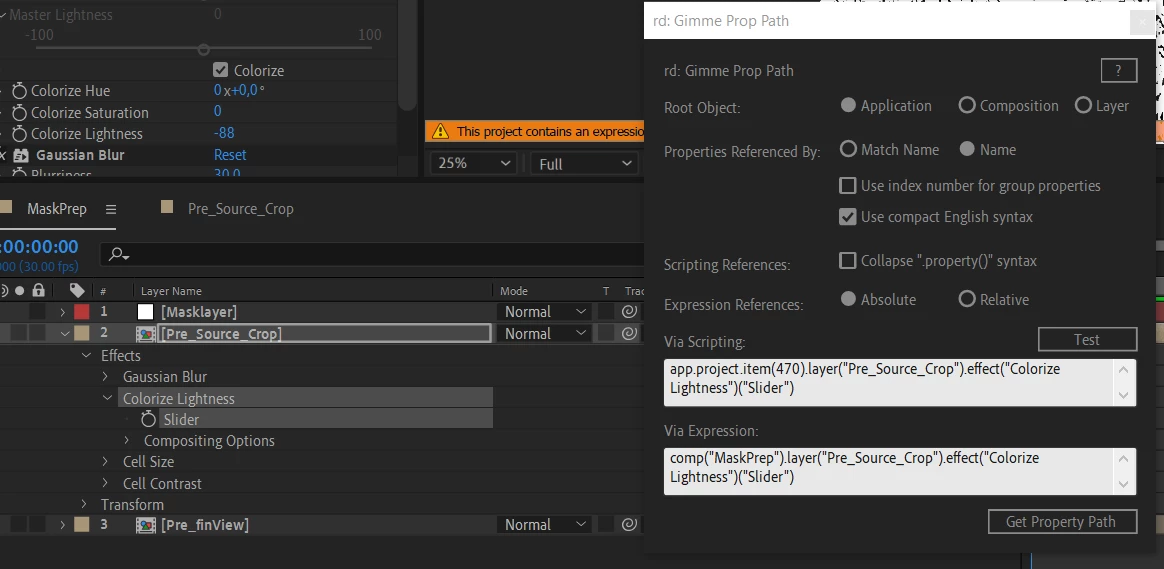The height and width of the screenshot is (569, 1164).
Task: Click the Gaussian Blur effect preset icon
Action: tap(21, 155)
